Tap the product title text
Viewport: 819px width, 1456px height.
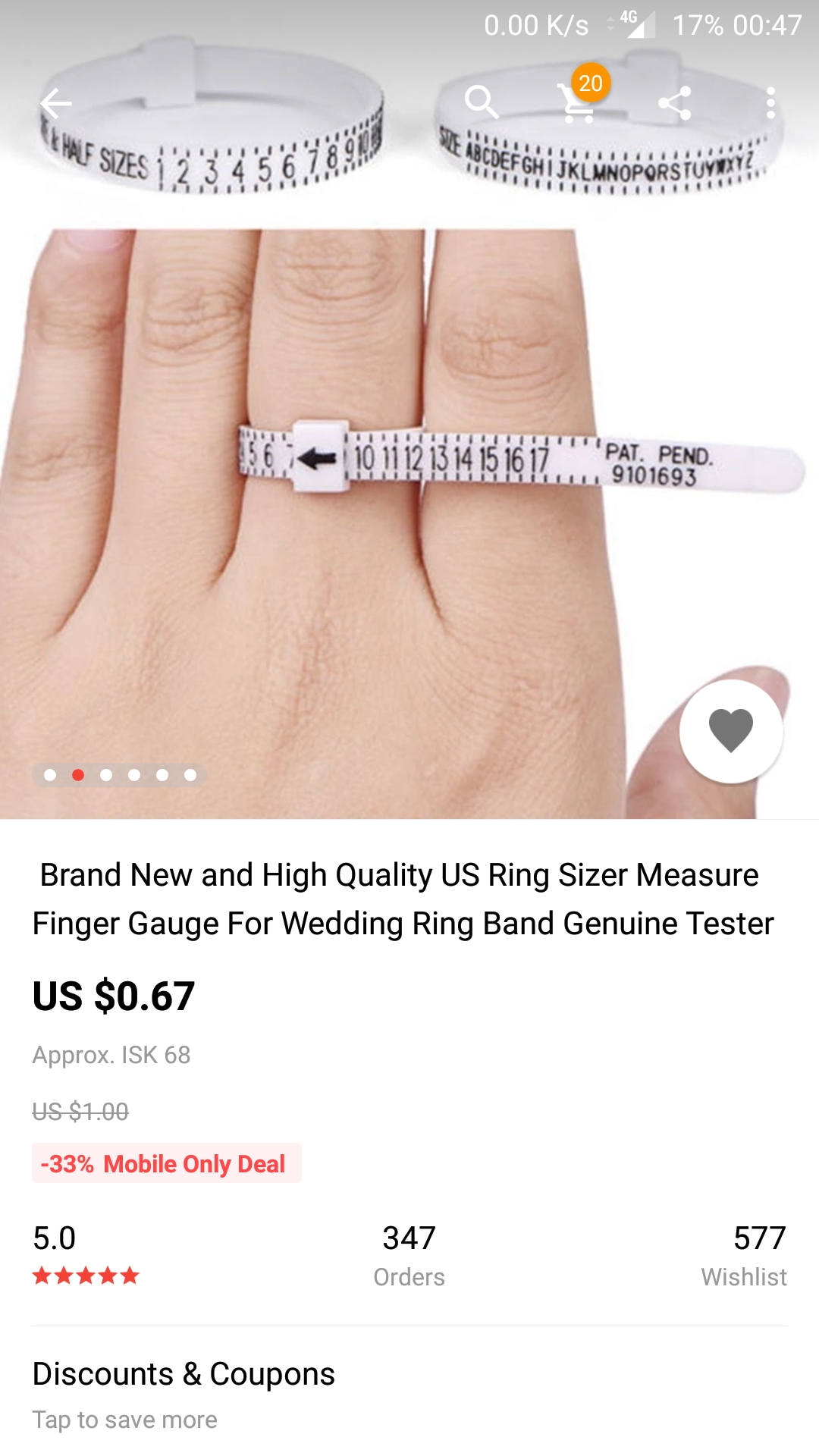click(x=403, y=899)
